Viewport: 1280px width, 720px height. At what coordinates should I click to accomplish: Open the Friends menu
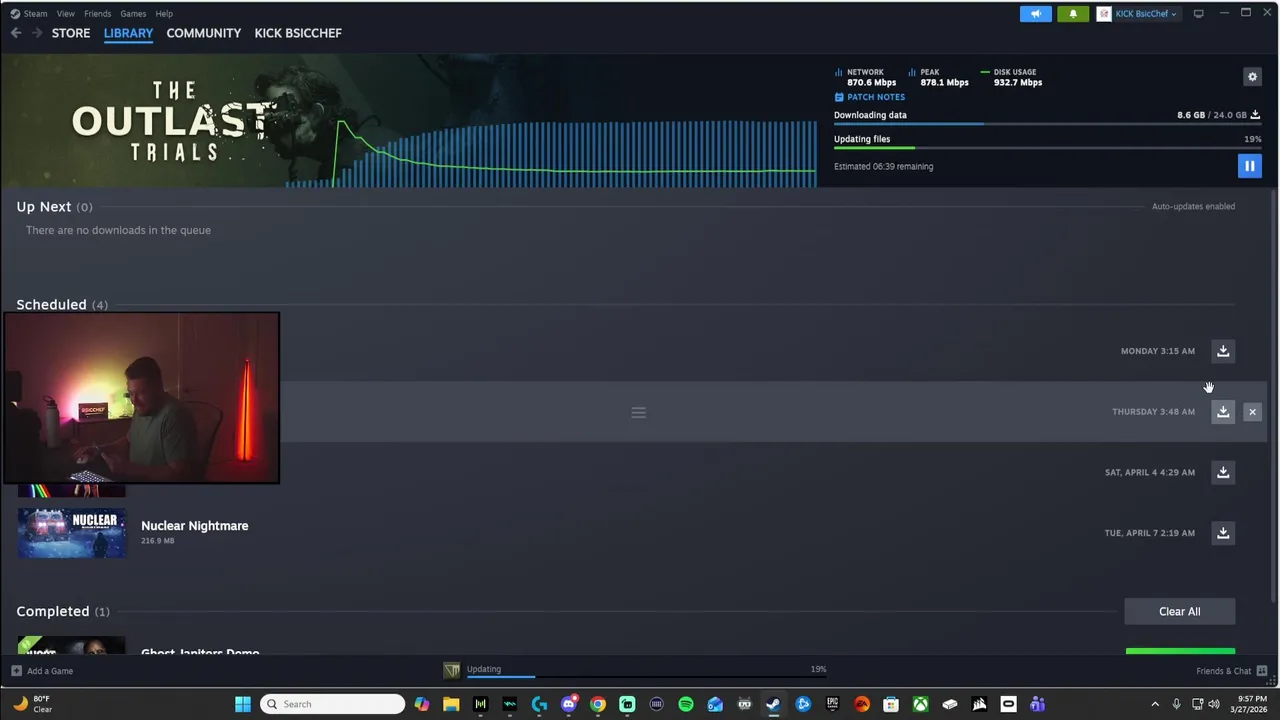97,14
